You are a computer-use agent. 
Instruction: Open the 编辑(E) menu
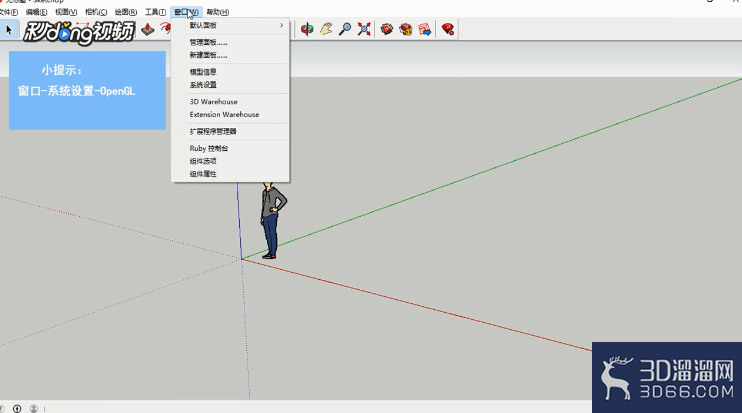coord(36,12)
